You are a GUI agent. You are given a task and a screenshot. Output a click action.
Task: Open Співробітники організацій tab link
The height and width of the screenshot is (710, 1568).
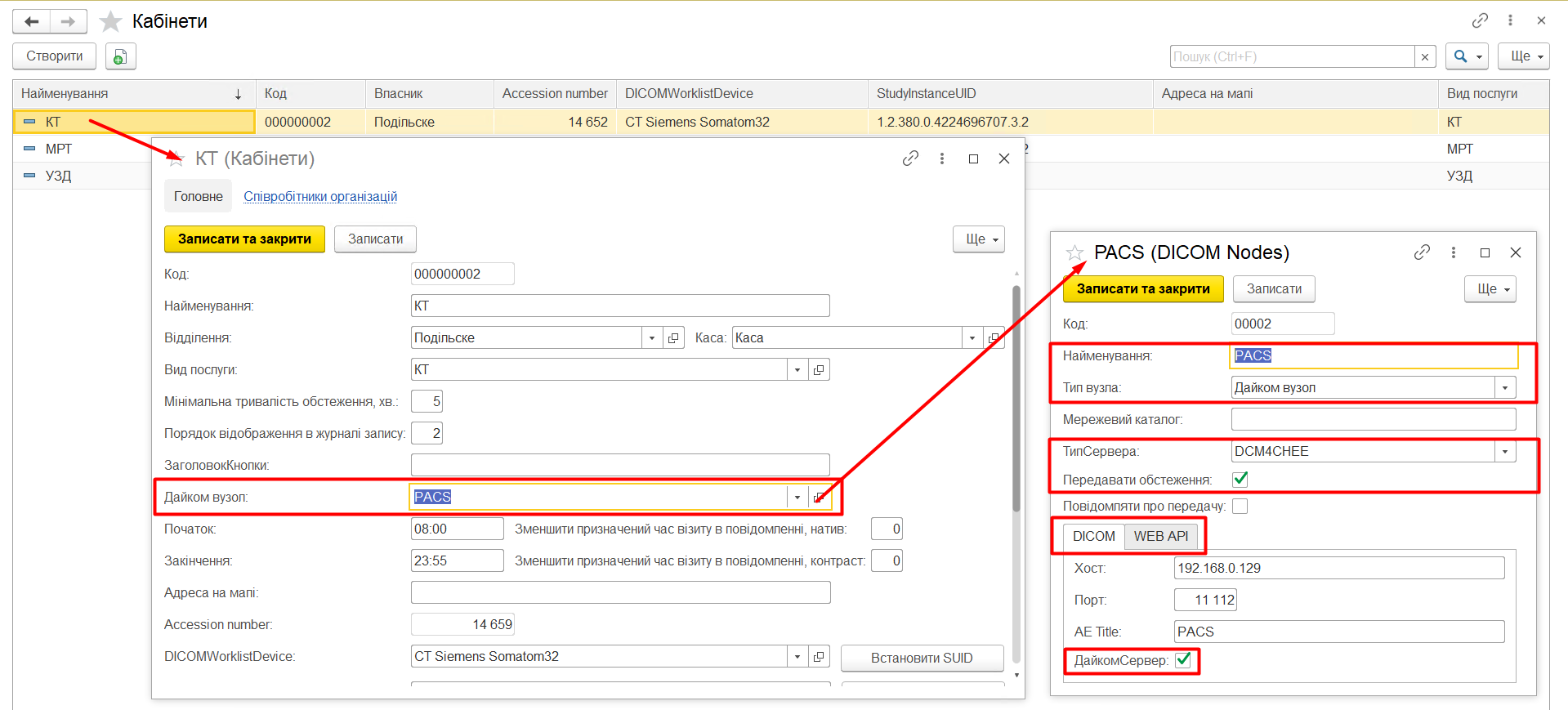[320, 196]
